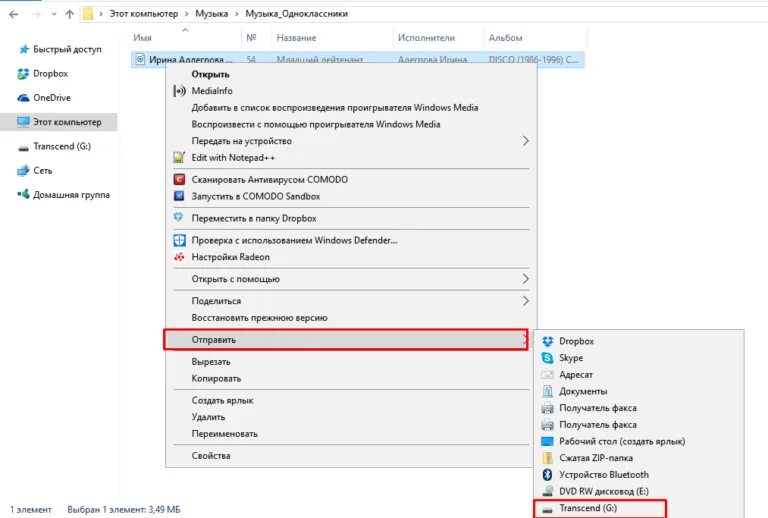This screenshot has height=518, width=768.
Task: Open 'Свойства' of the file
Action: [x=351, y=456]
